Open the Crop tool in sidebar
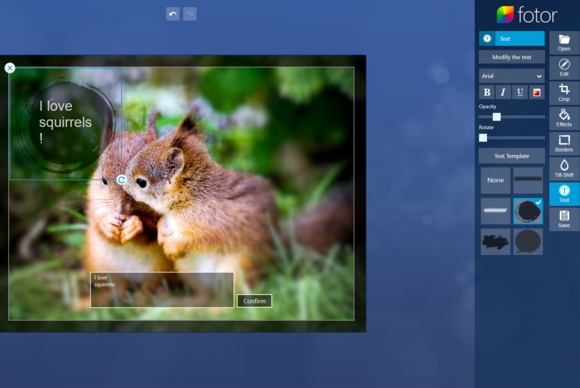This screenshot has width=580, height=388. coord(564,93)
